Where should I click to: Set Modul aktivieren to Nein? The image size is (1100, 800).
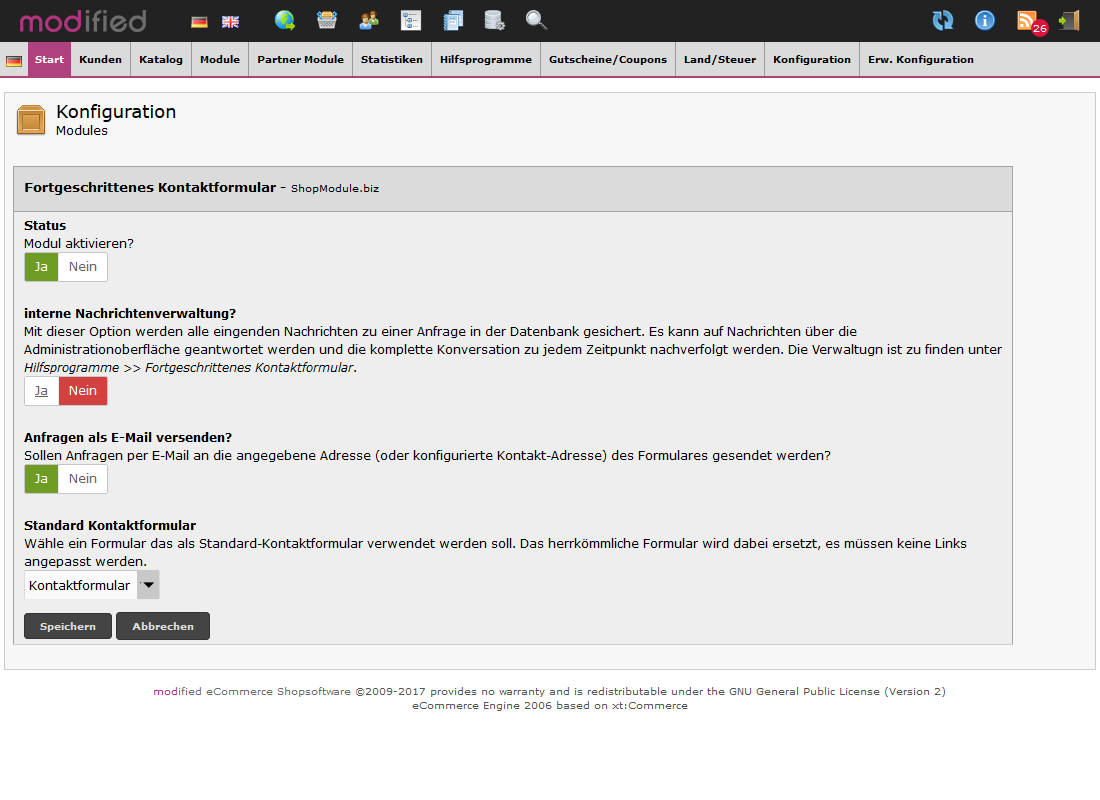(83, 267)
